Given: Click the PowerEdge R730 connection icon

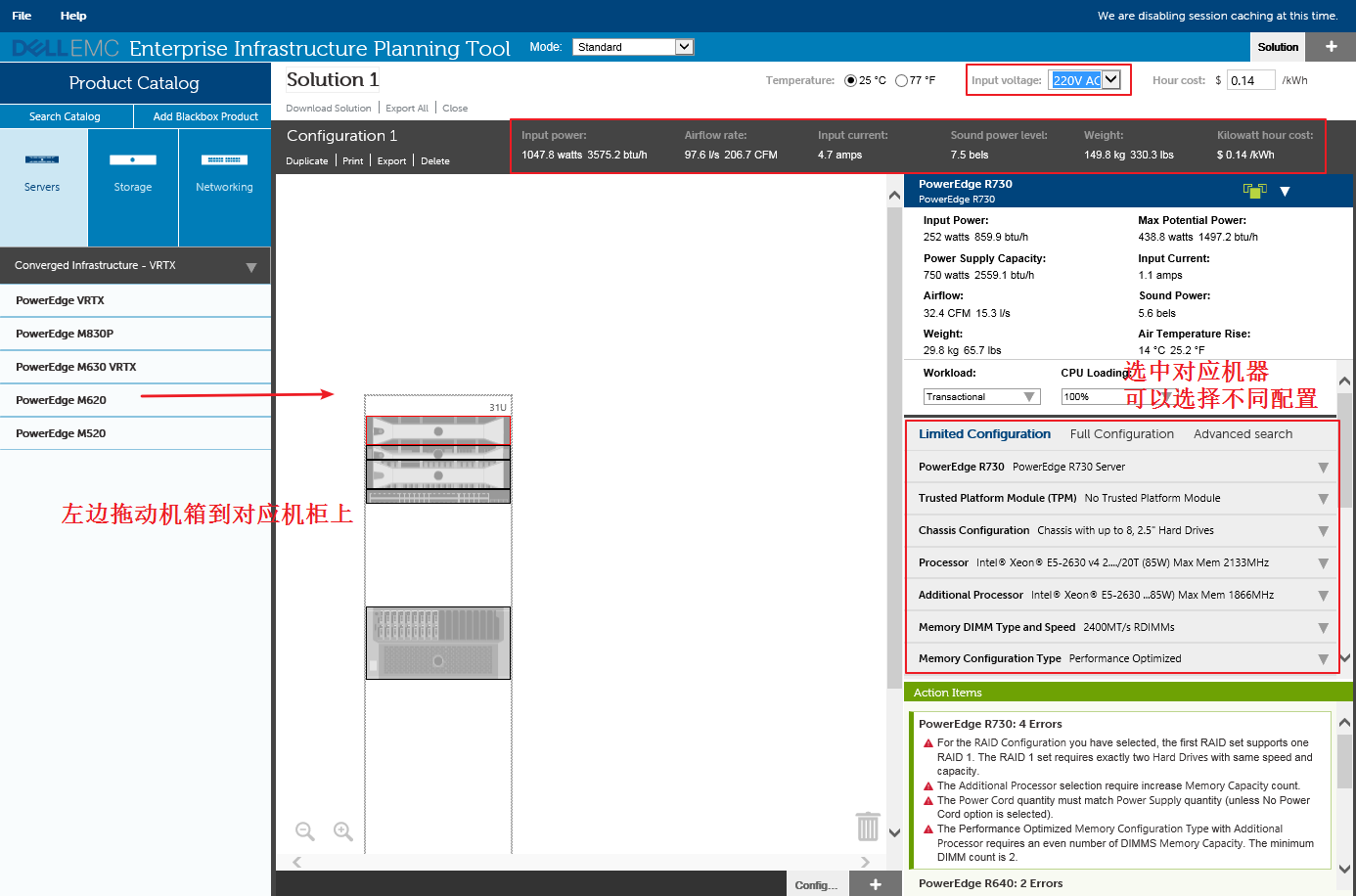Looking at the screenshot, I should 1254,190.
